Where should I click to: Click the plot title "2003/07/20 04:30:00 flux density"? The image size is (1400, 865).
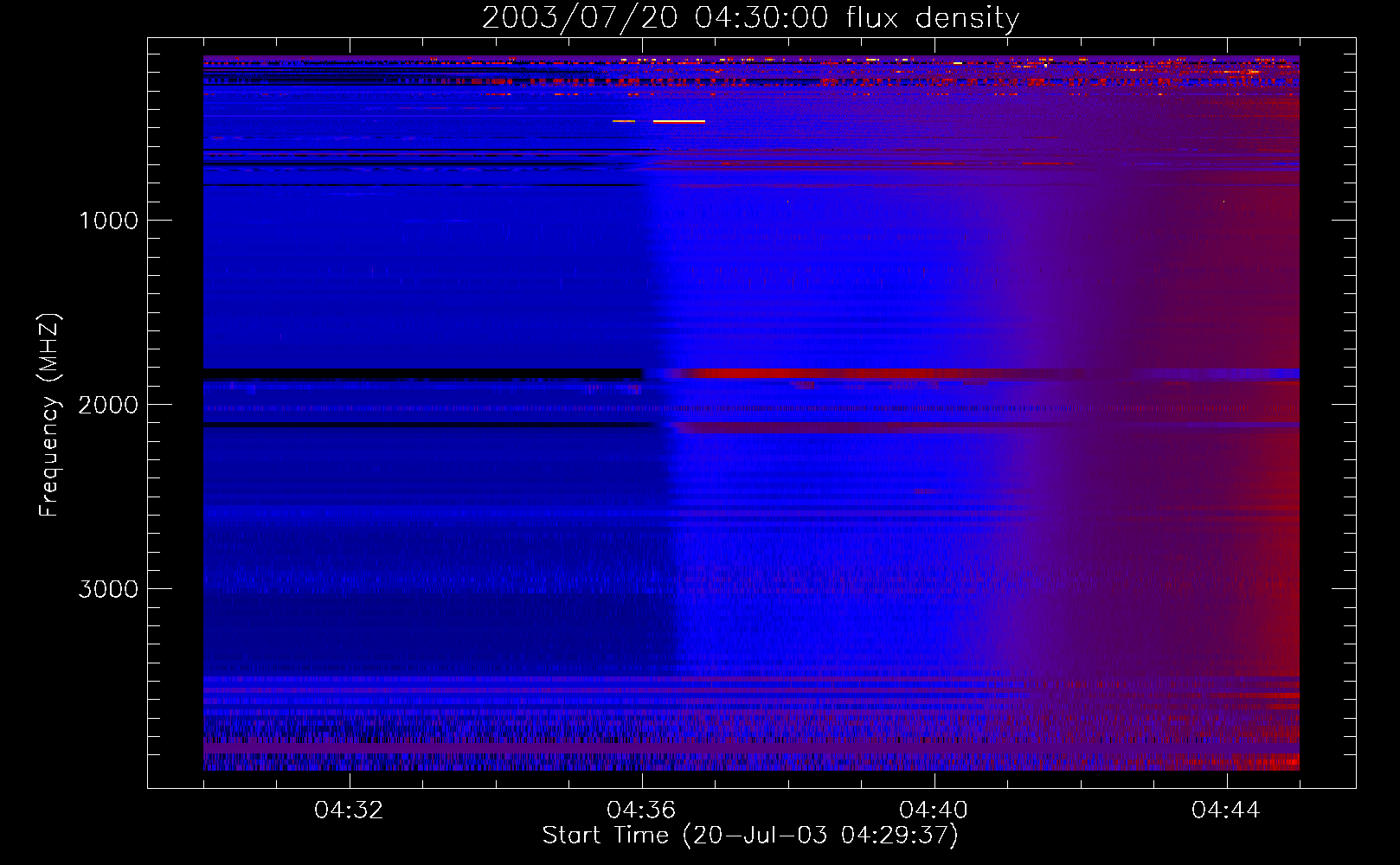tap(750, 17)
